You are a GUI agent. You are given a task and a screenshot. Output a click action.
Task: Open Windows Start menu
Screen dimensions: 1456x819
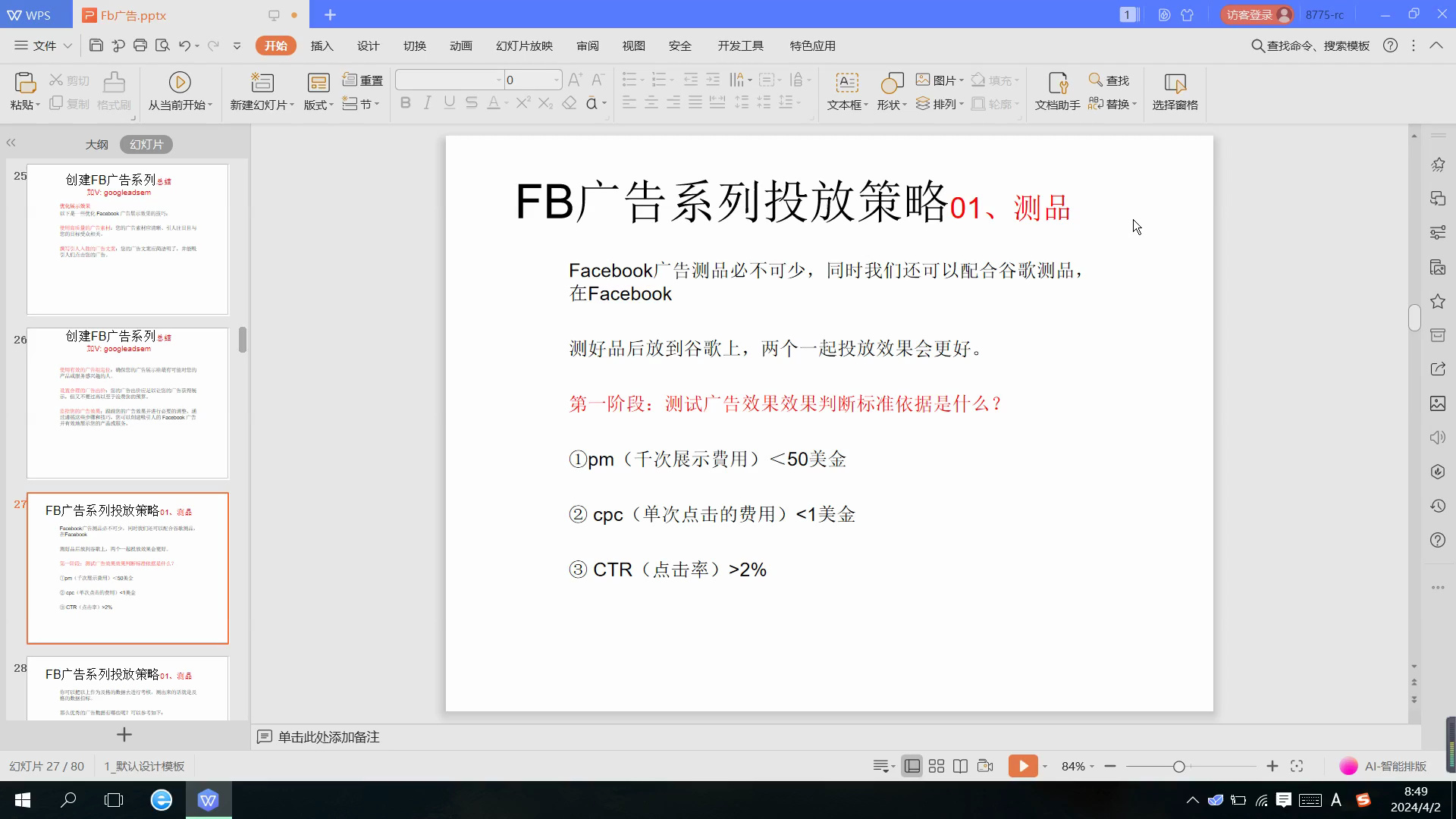pos(23,800)
